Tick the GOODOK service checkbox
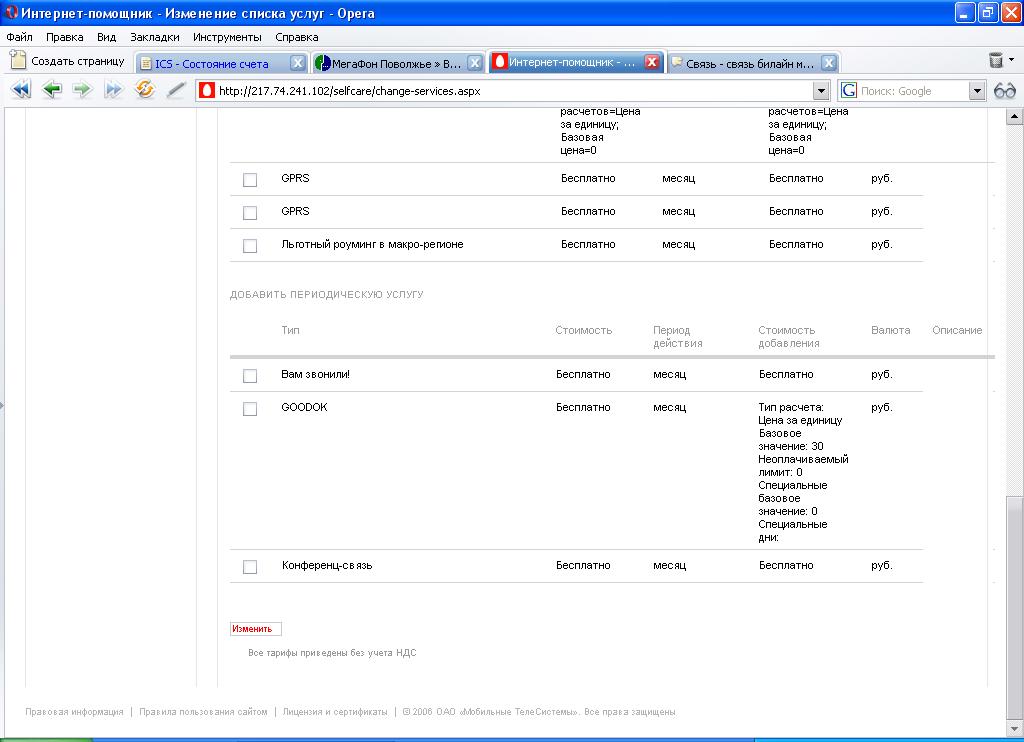Image resolution: width=1024 pixels, height=742 pixels. (x=250, y=409)
